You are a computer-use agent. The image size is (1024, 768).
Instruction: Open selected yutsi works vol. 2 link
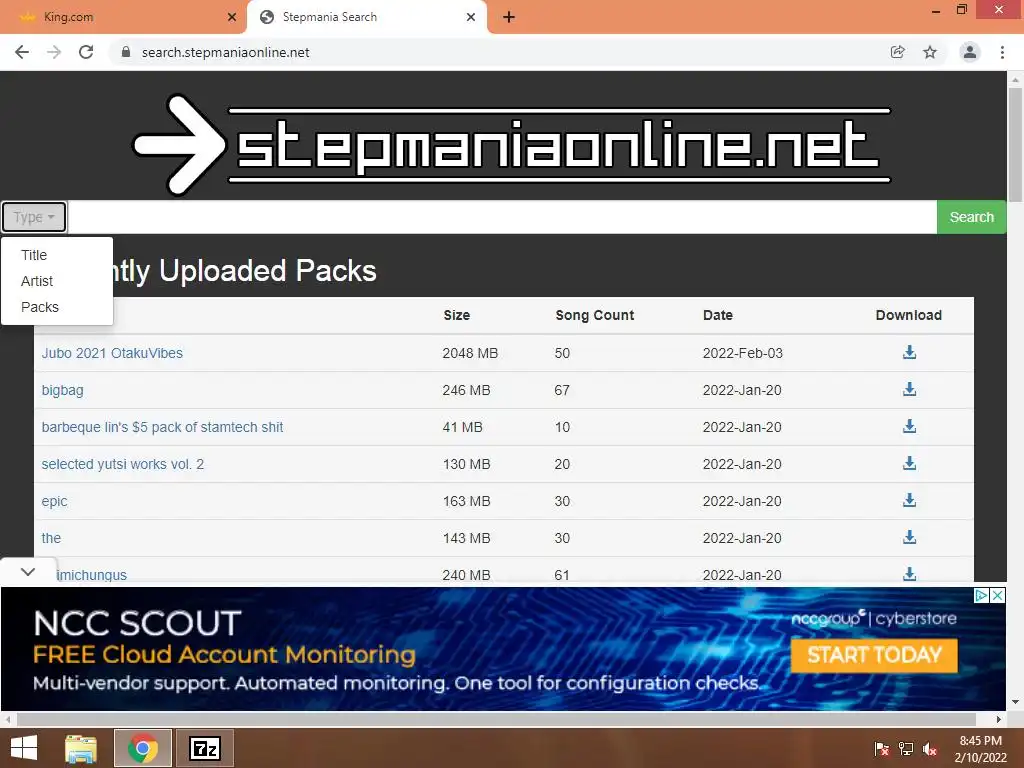(x=123, y=464)
